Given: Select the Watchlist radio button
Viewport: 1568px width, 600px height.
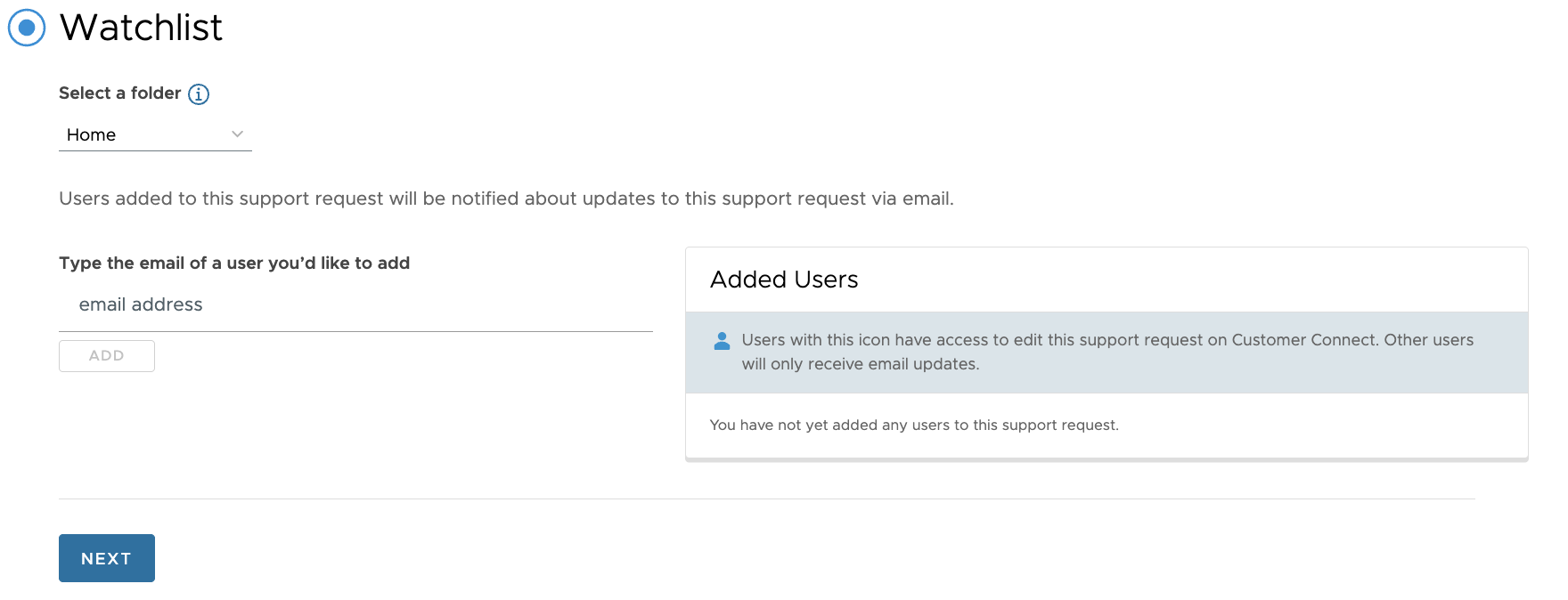Looking at the screenshot, I should 27,28.
